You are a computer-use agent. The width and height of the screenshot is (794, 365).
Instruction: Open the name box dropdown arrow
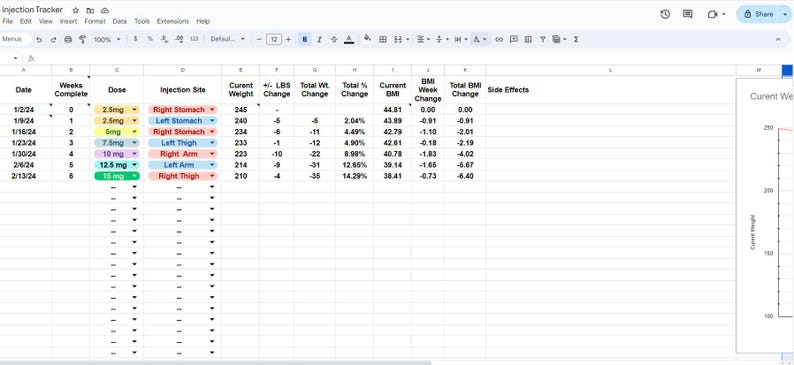(x=15, y=58)
